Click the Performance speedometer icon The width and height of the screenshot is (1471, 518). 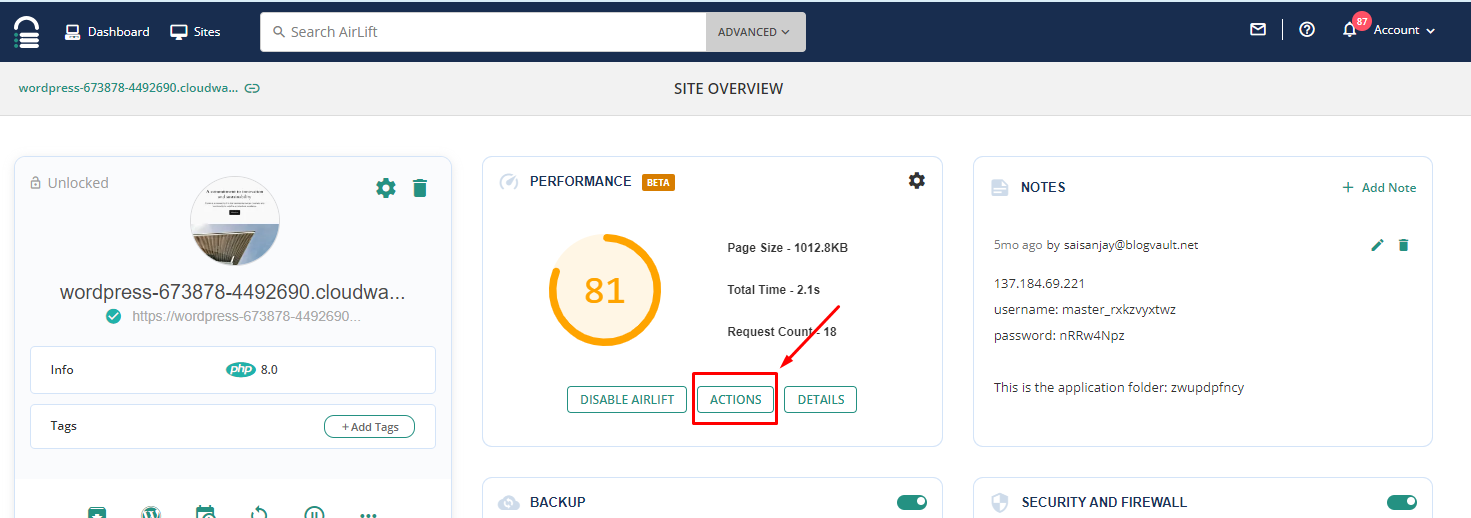509,182
